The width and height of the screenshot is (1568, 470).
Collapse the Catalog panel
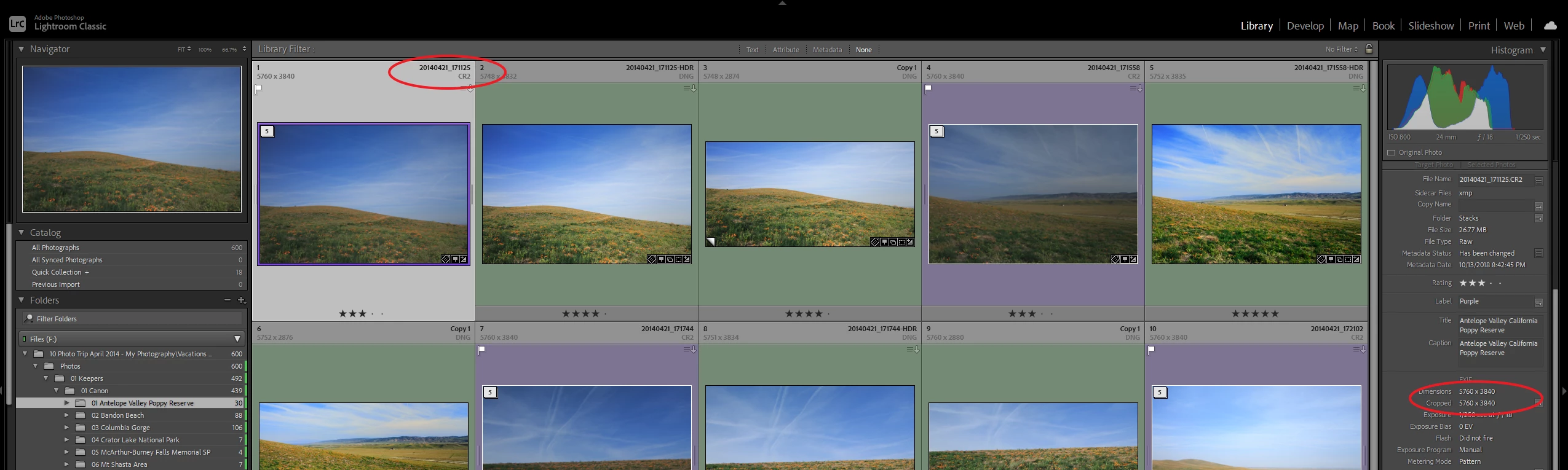(22, 233)
